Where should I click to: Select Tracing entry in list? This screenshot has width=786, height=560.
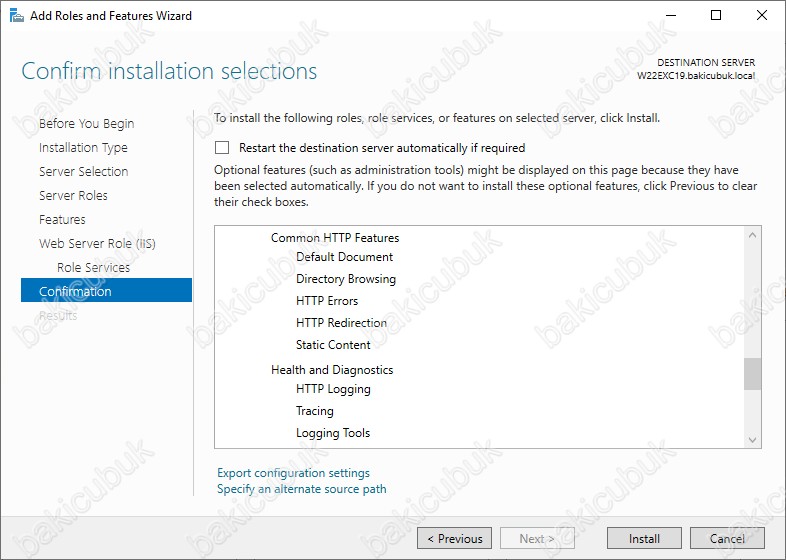314,411
